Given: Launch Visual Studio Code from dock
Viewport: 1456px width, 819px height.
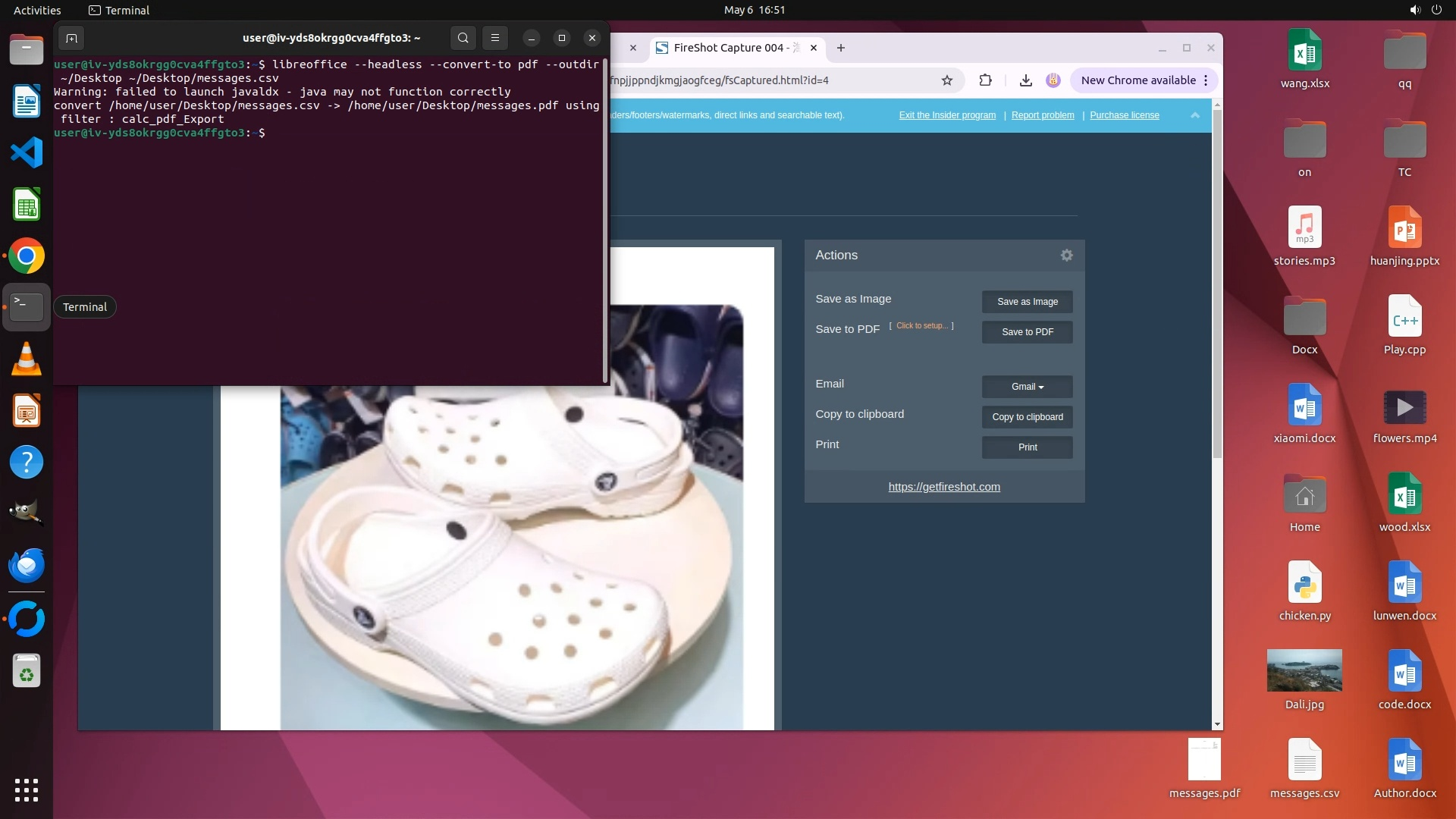Looking at the screenshot, I should tap(27, 153).
